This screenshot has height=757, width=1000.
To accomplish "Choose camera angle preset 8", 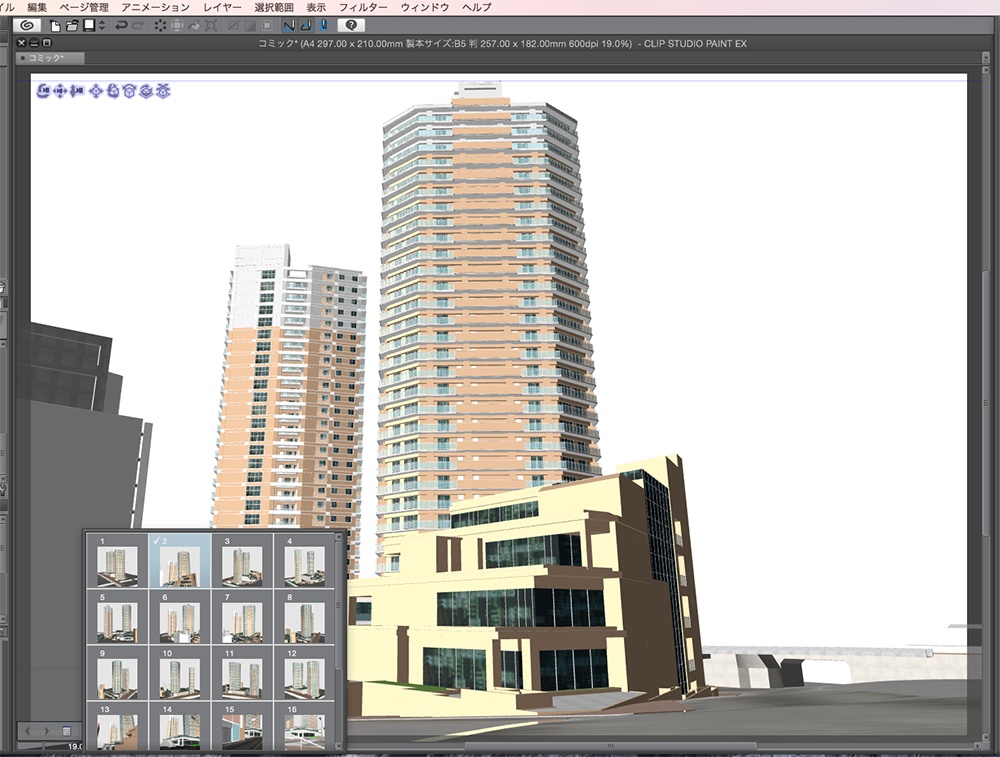I will click(304, 617).
